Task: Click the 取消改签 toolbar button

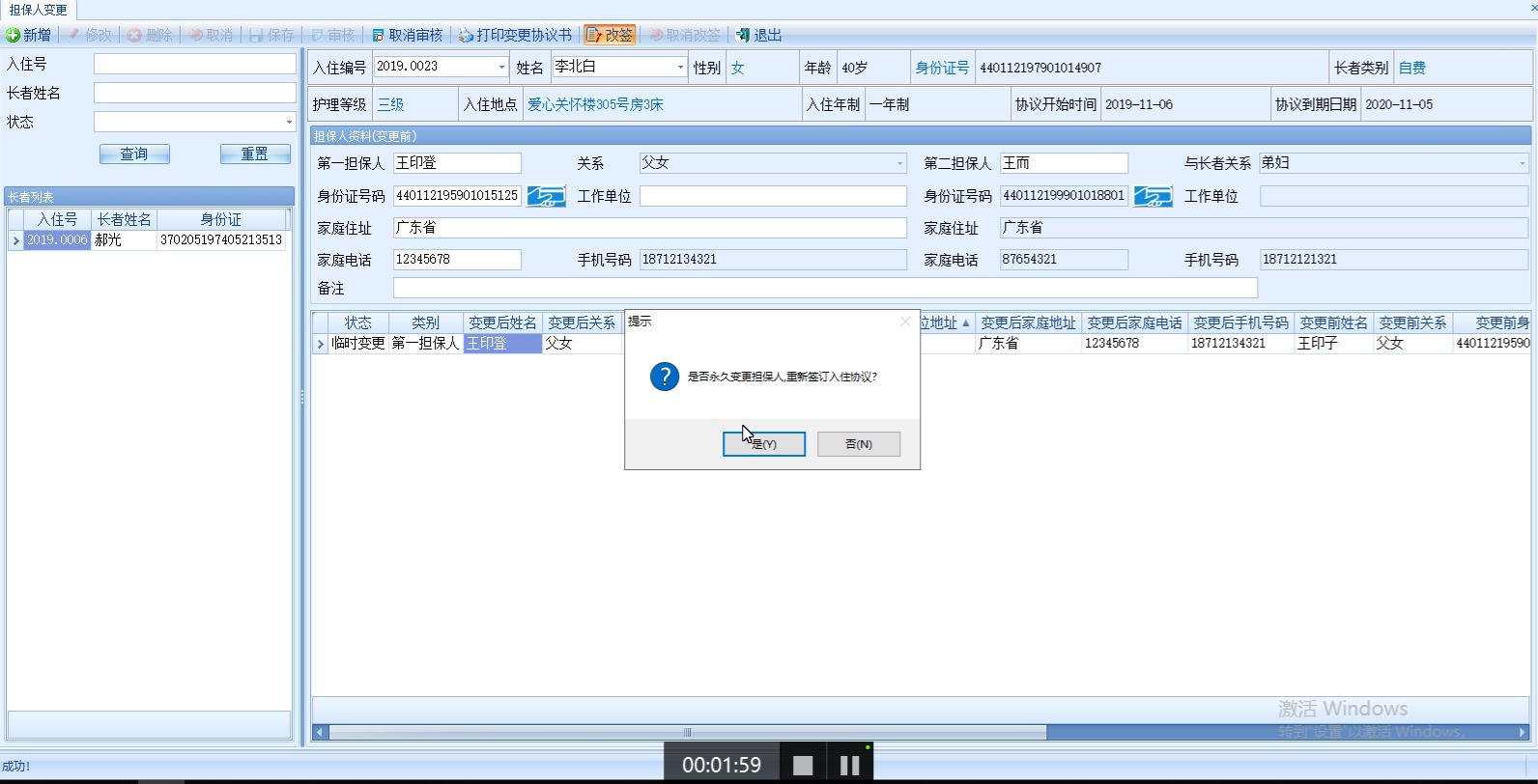Action: click(685, 35)
